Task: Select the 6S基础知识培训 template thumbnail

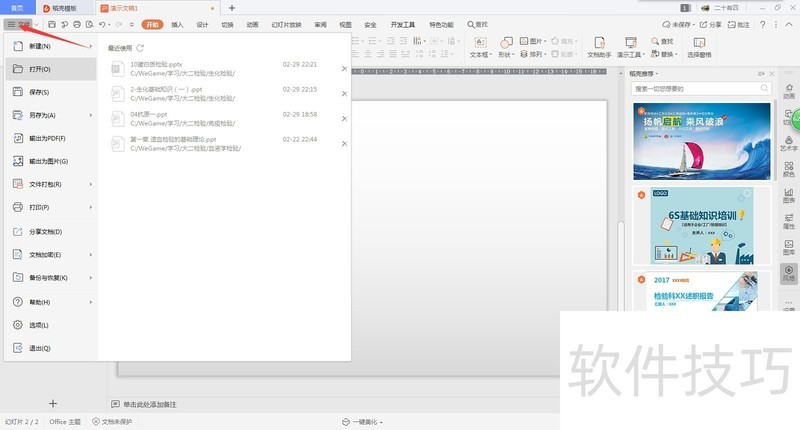Action: 702,226
